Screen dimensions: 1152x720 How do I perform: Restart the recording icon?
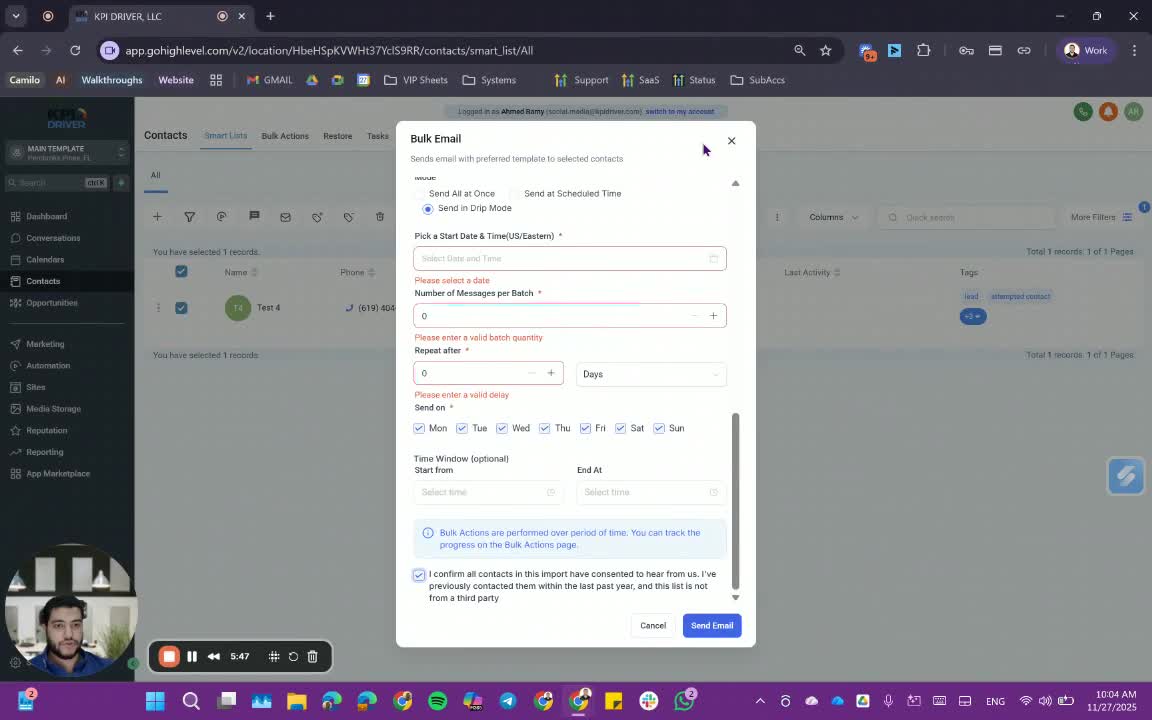point(293,657)
